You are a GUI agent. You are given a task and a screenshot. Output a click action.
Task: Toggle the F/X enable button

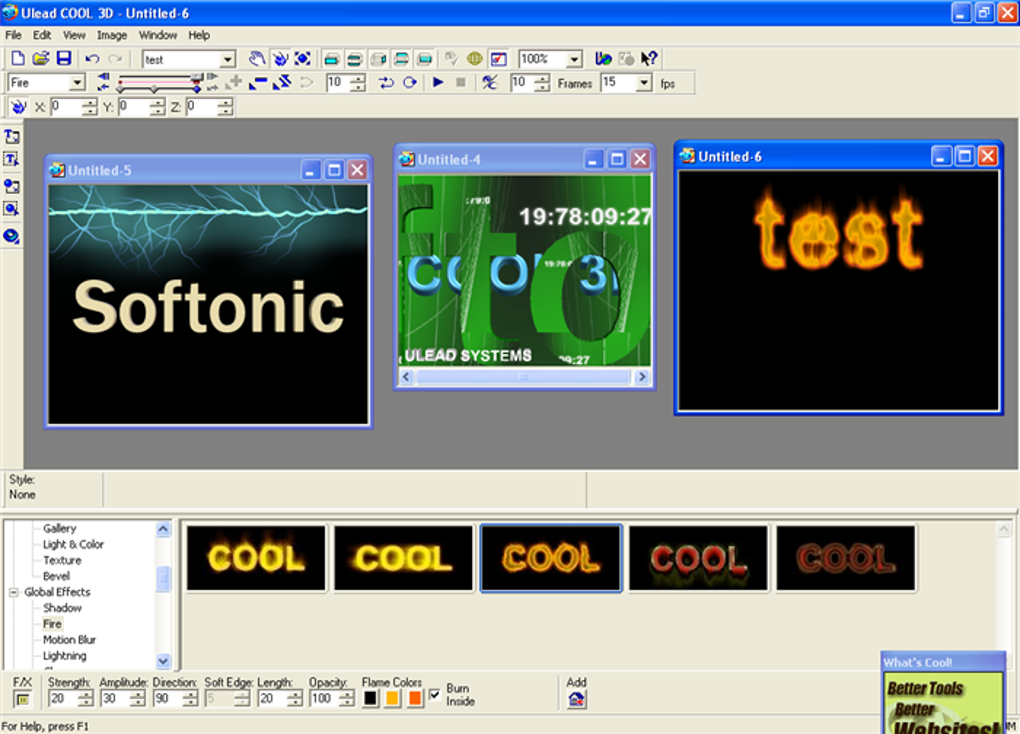[22, 699]
